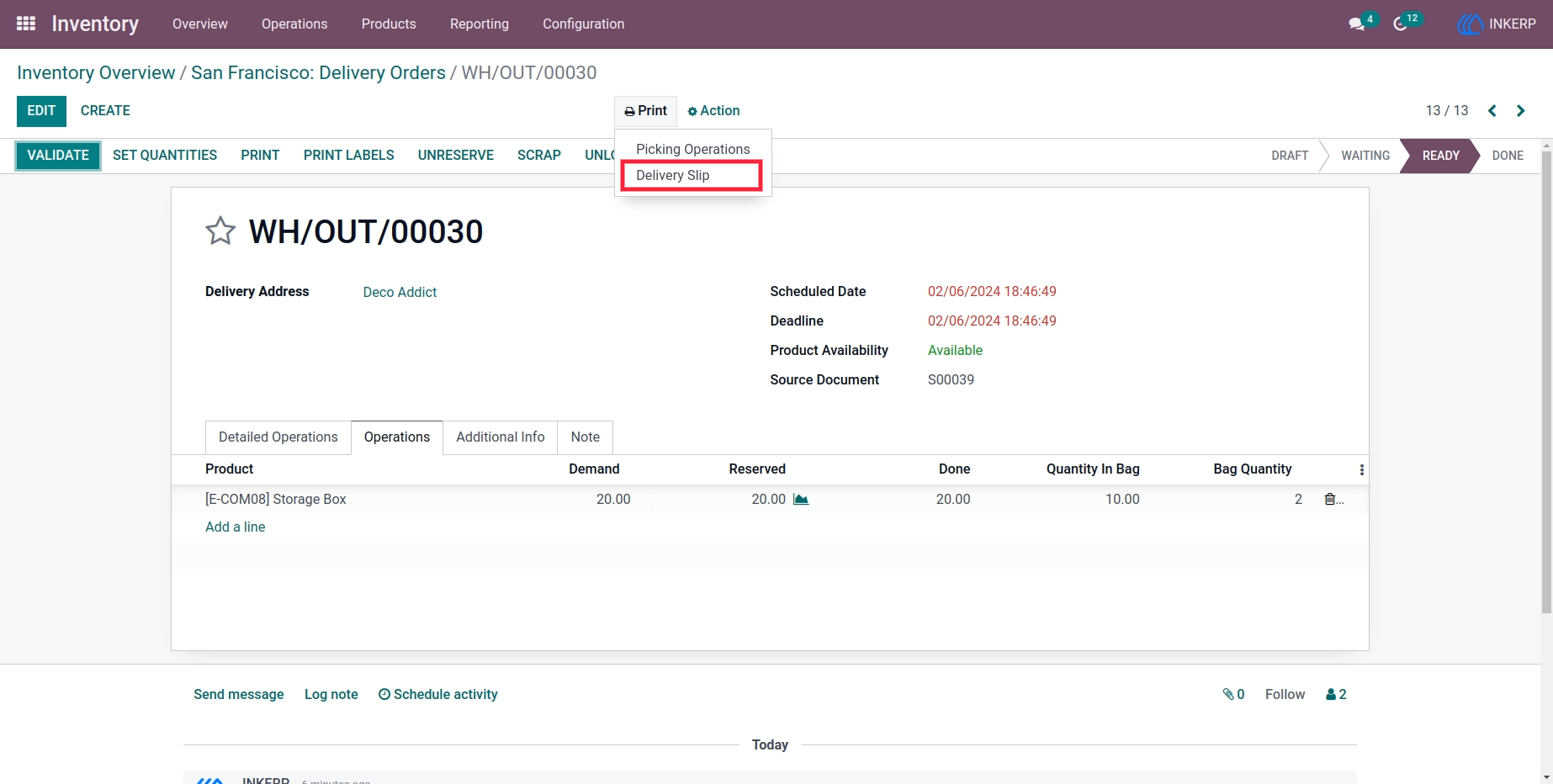Viewport: 1553px width, 784px height.
Task: Open the Overview menu
Action: tap(200, 24)
